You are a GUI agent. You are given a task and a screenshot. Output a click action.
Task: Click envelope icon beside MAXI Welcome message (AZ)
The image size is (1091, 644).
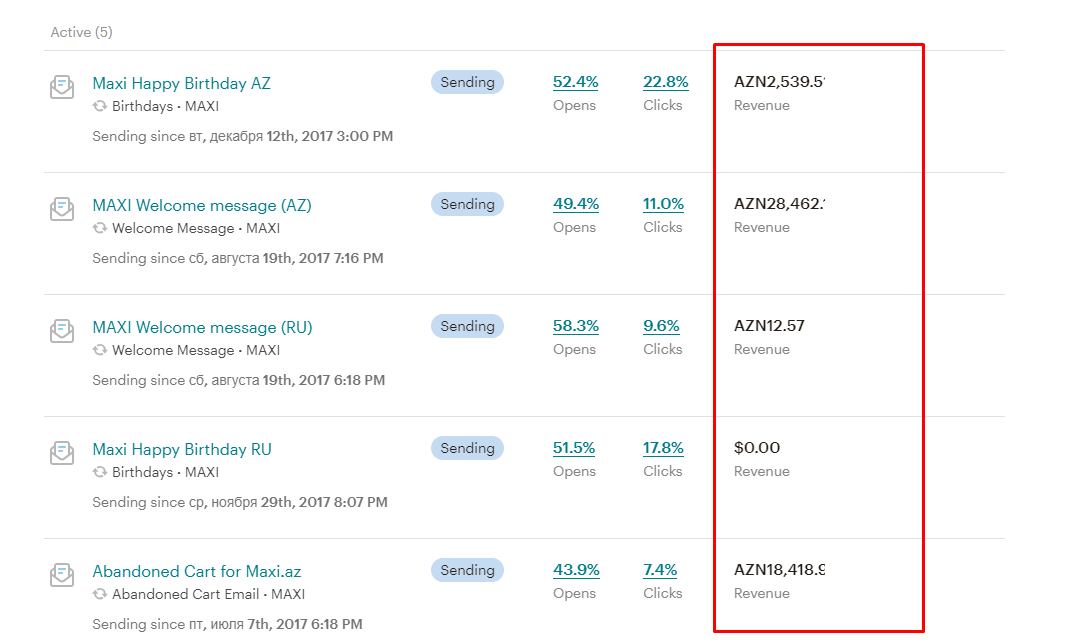tap(62, 209)
